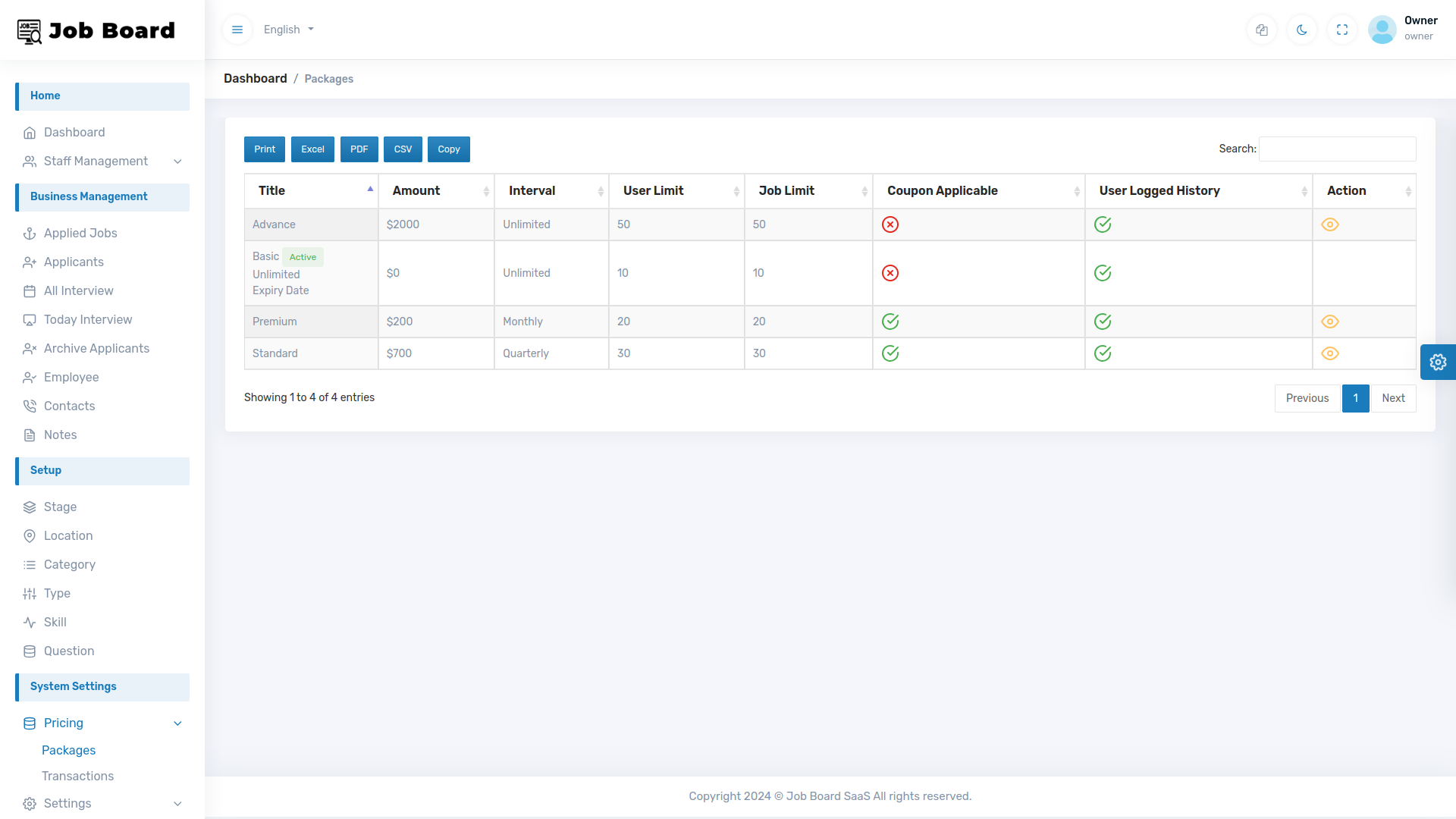Viewport: 1456px width, 819px height.
Task: Go to the Notes section
Action: pyautogui.click(x=60, y=435)
